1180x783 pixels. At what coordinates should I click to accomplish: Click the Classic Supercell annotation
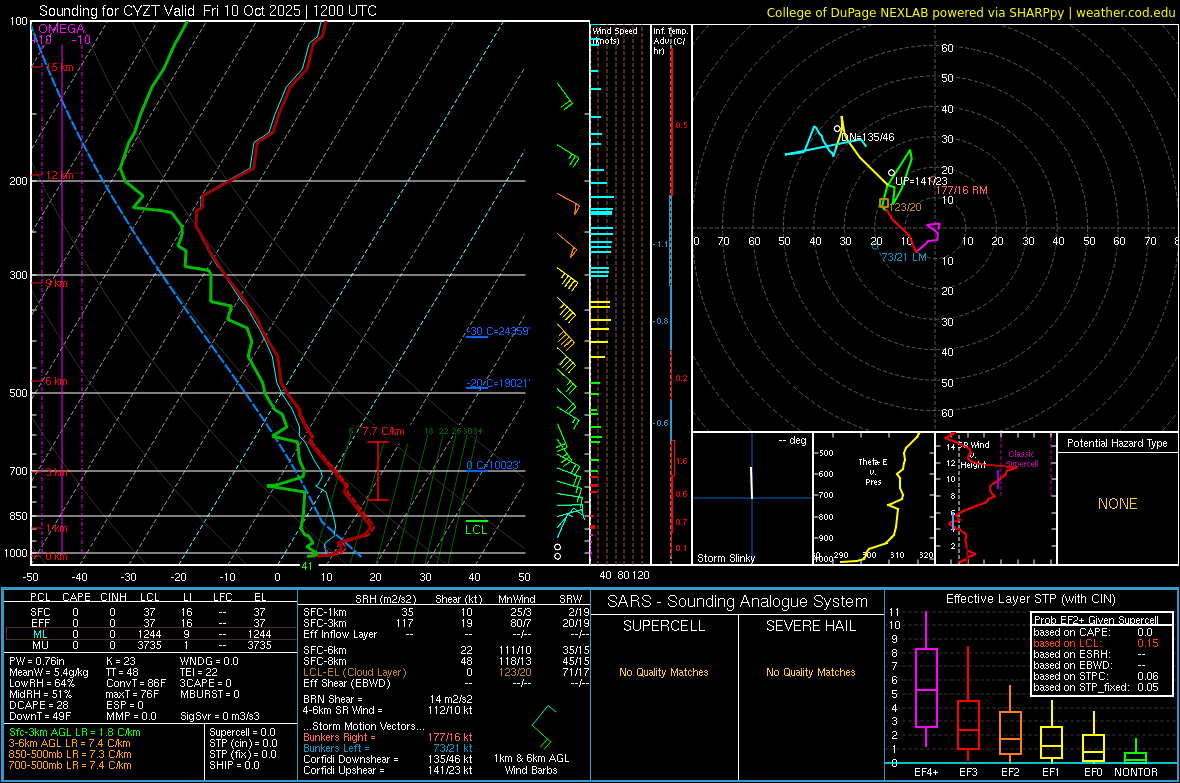1021,459
